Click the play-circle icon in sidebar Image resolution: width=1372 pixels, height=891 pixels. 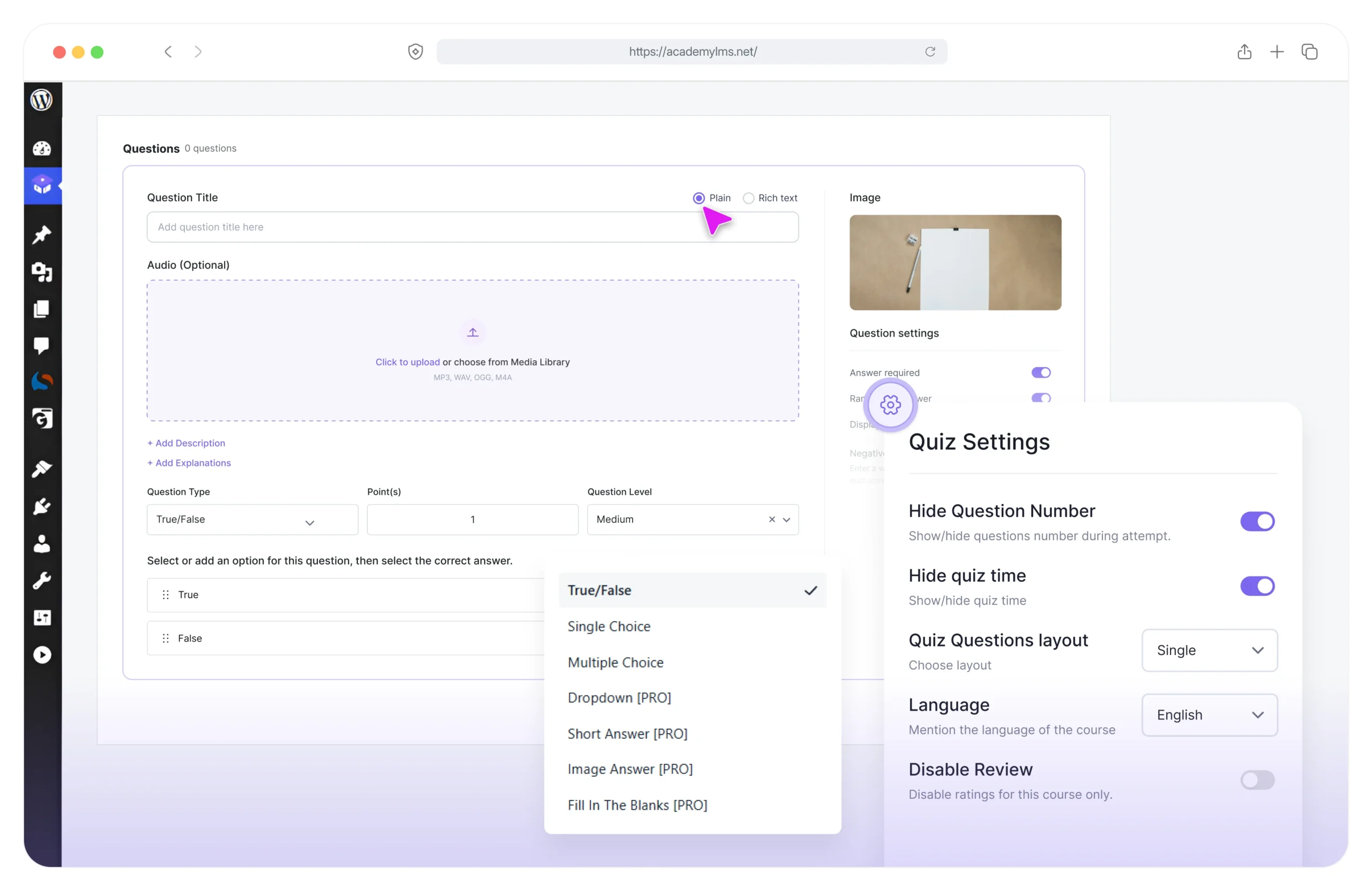[x=41, y=655]
